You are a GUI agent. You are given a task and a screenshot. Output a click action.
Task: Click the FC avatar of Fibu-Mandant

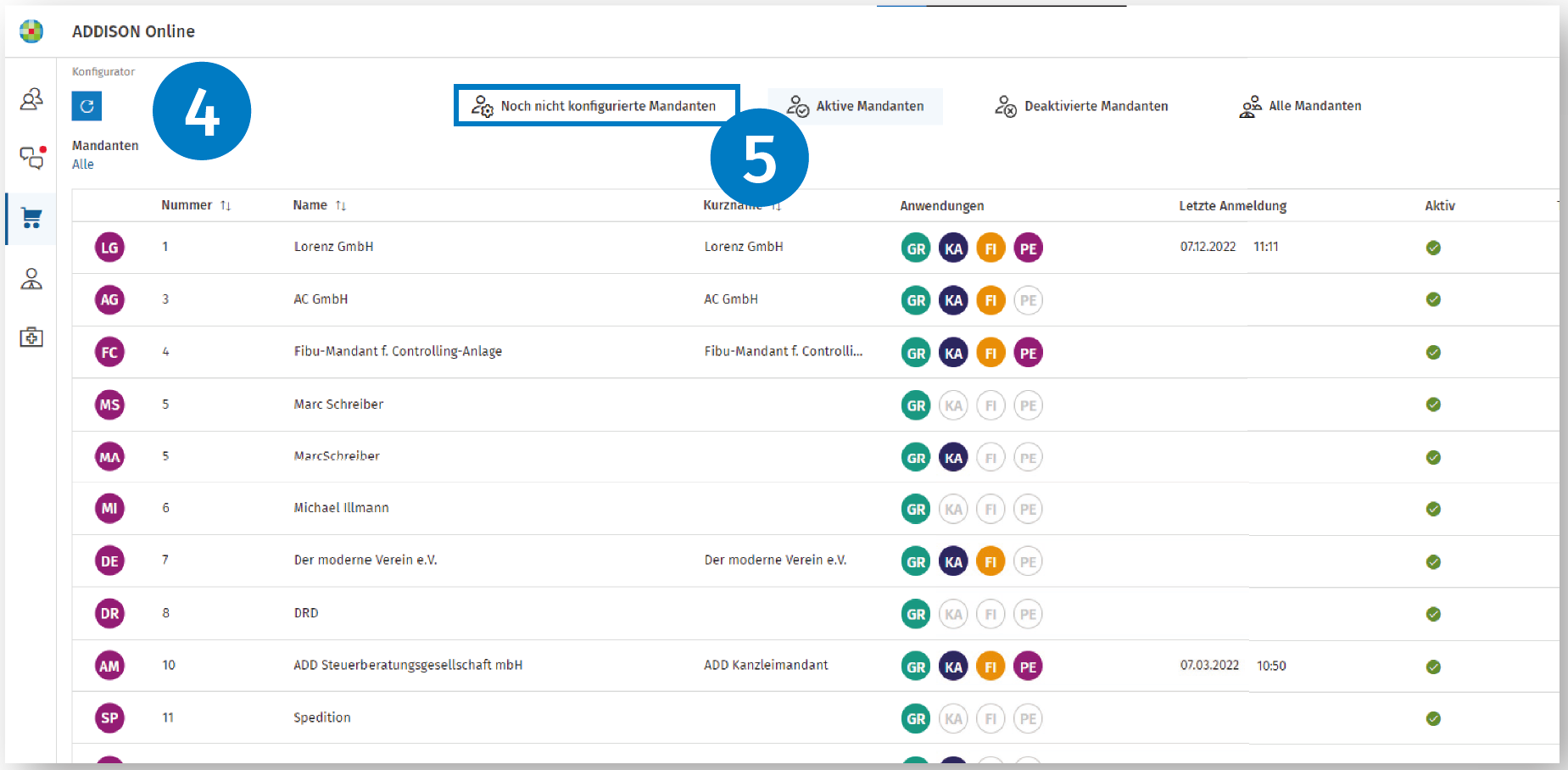109,352
